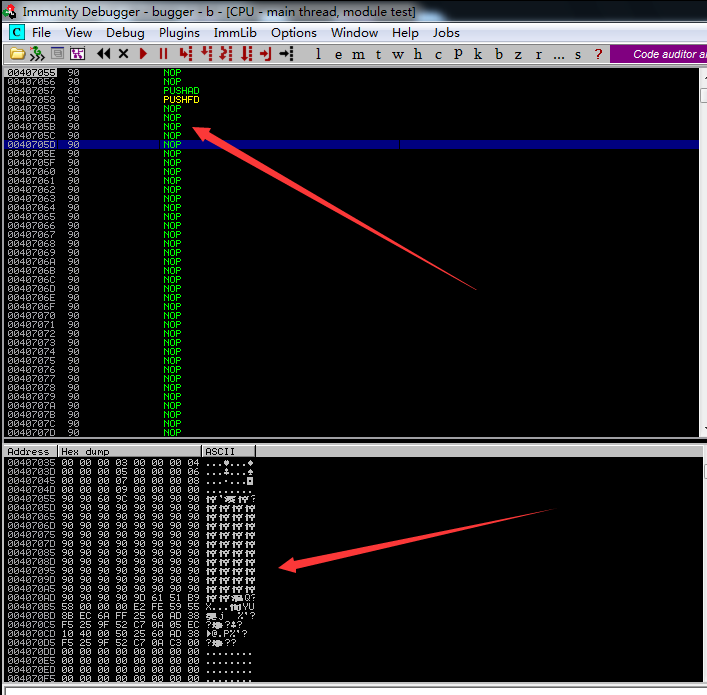This screenshot has height=695, width=707.
Task: Open the Debug menu
Action: [125, 32]
